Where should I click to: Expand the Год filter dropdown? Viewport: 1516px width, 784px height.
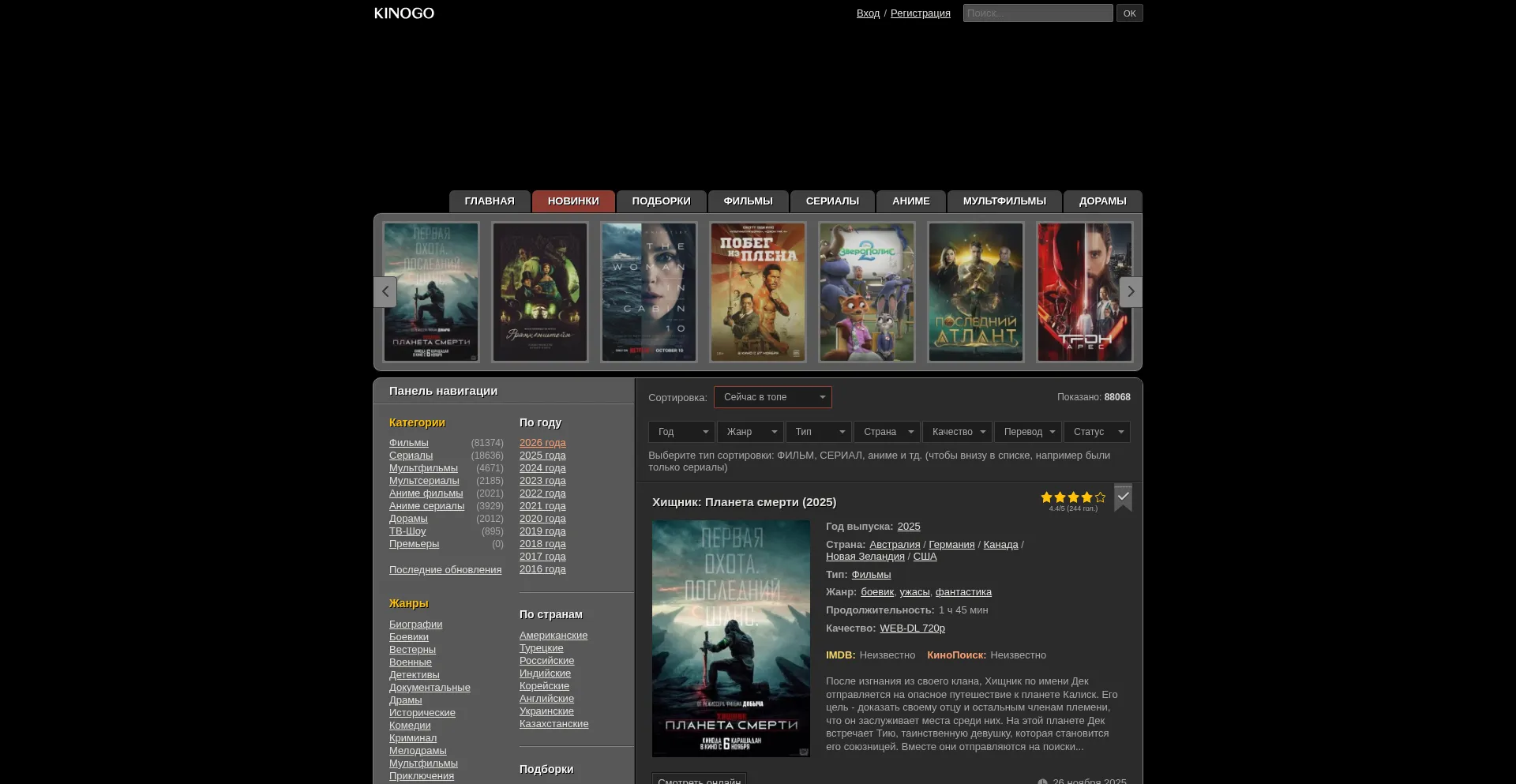681,432
